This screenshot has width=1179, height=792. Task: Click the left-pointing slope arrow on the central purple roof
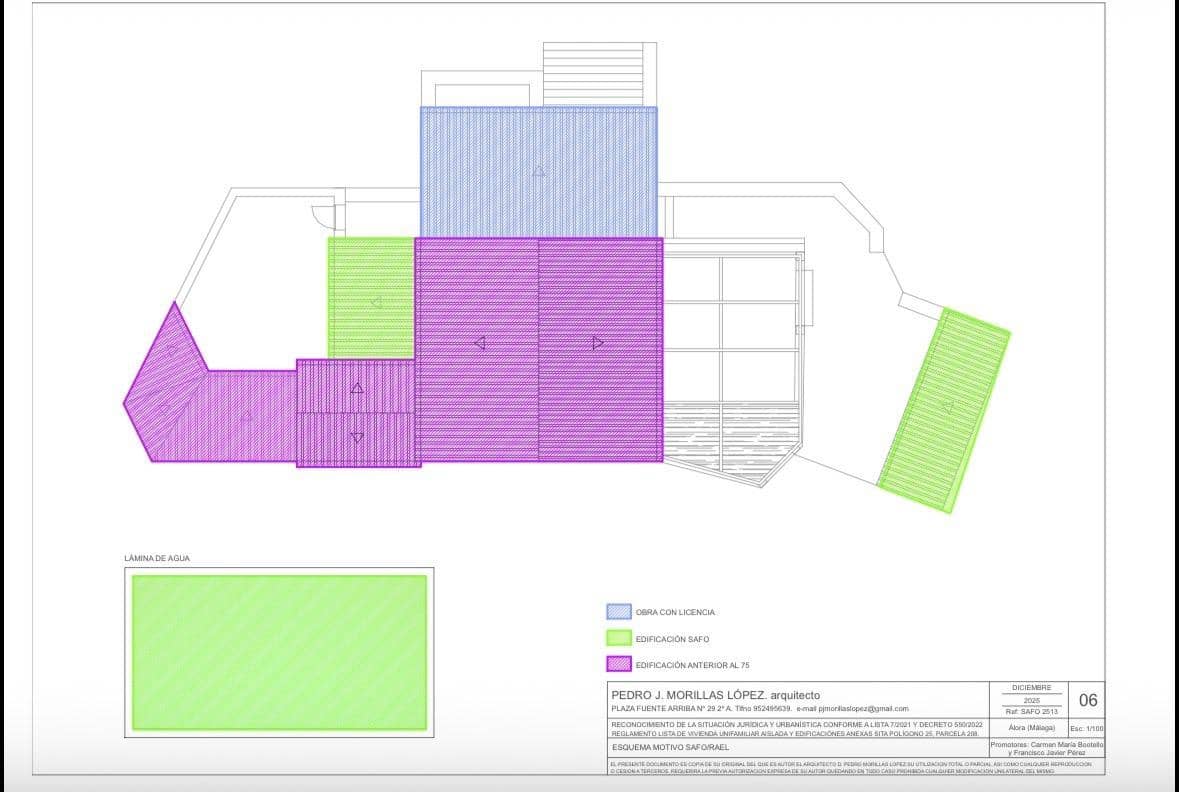[x=479, y=343]
